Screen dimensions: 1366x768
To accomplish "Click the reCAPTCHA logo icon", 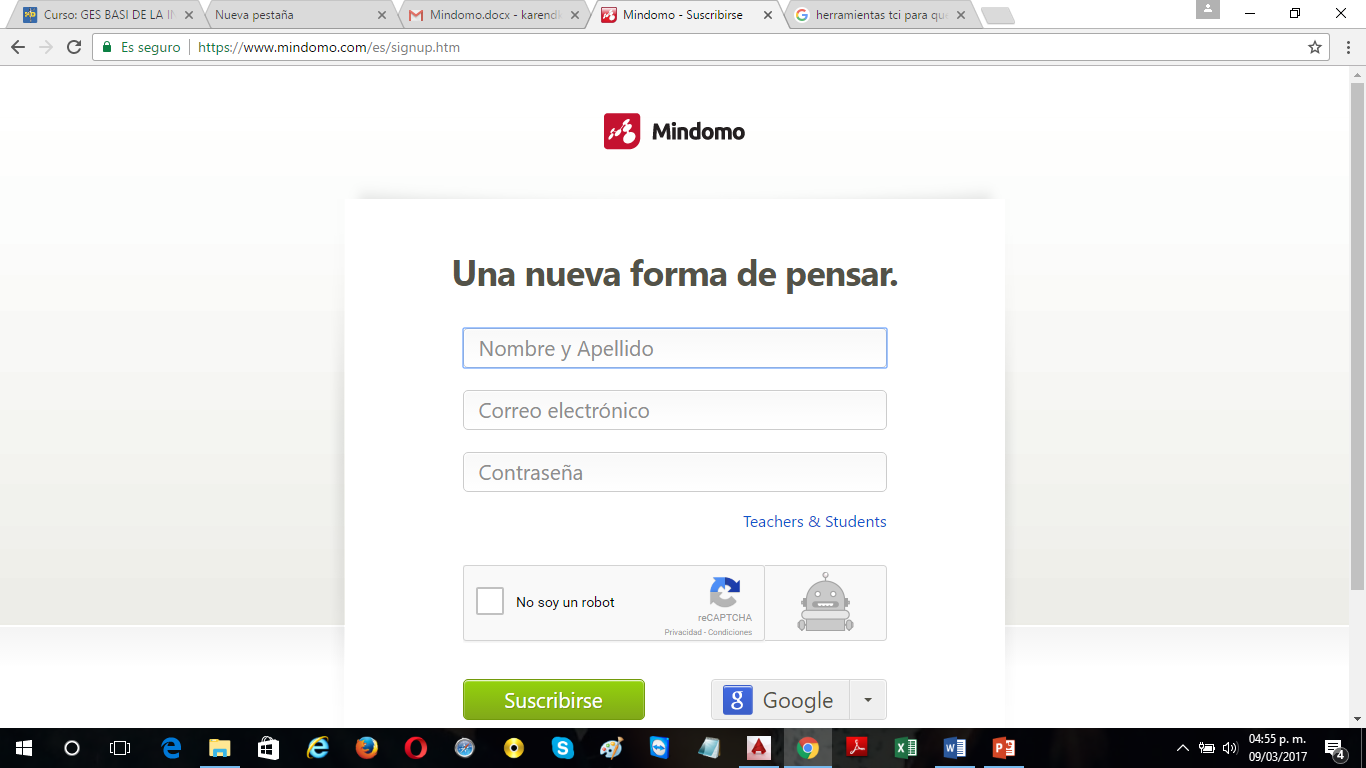I will [725, 593].
